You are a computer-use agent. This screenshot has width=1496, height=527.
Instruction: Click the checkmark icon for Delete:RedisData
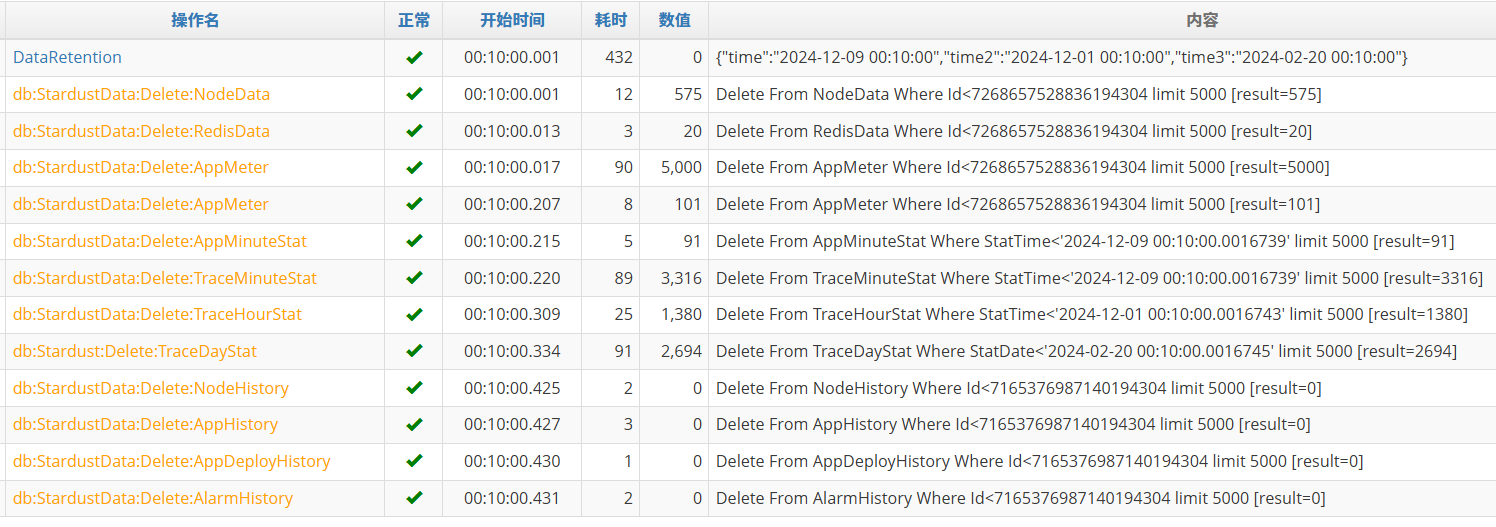click(414, 131)
